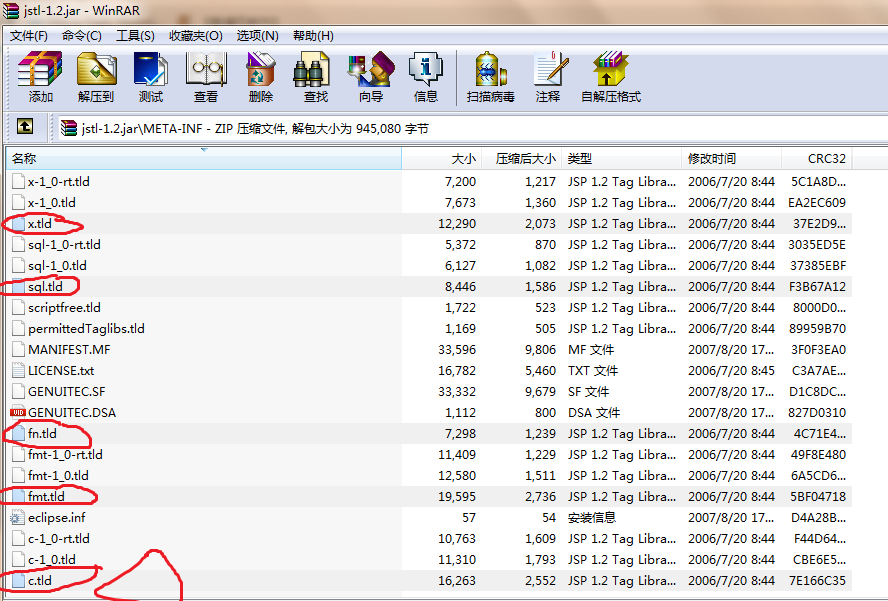Click CRC32 value F3B67A12
Image resolution: width=888 pixels, height=601 pixels.
tap(817, 287)
